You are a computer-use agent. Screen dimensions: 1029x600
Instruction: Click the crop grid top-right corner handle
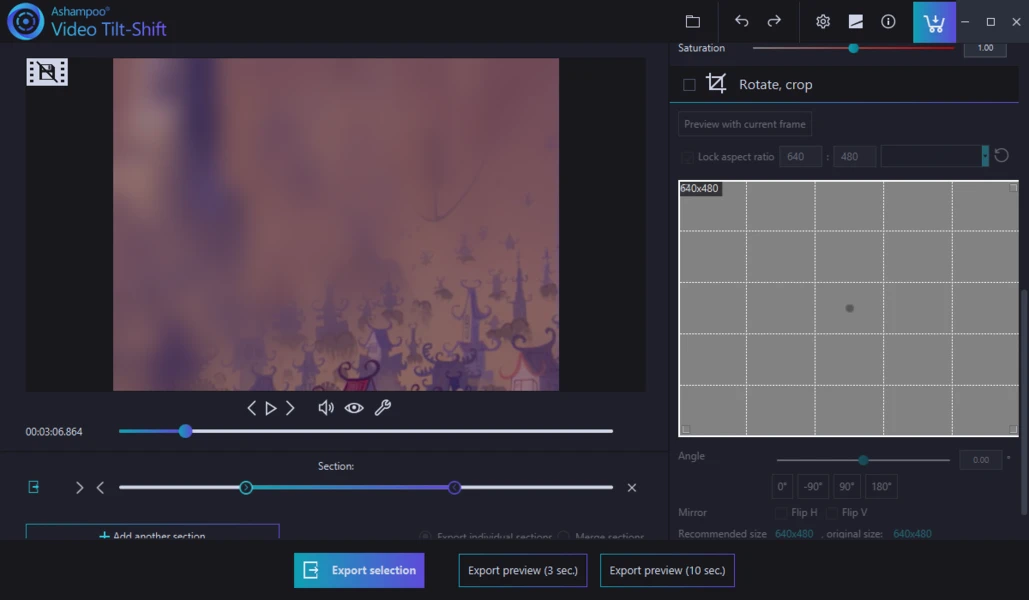(1013, 188)
